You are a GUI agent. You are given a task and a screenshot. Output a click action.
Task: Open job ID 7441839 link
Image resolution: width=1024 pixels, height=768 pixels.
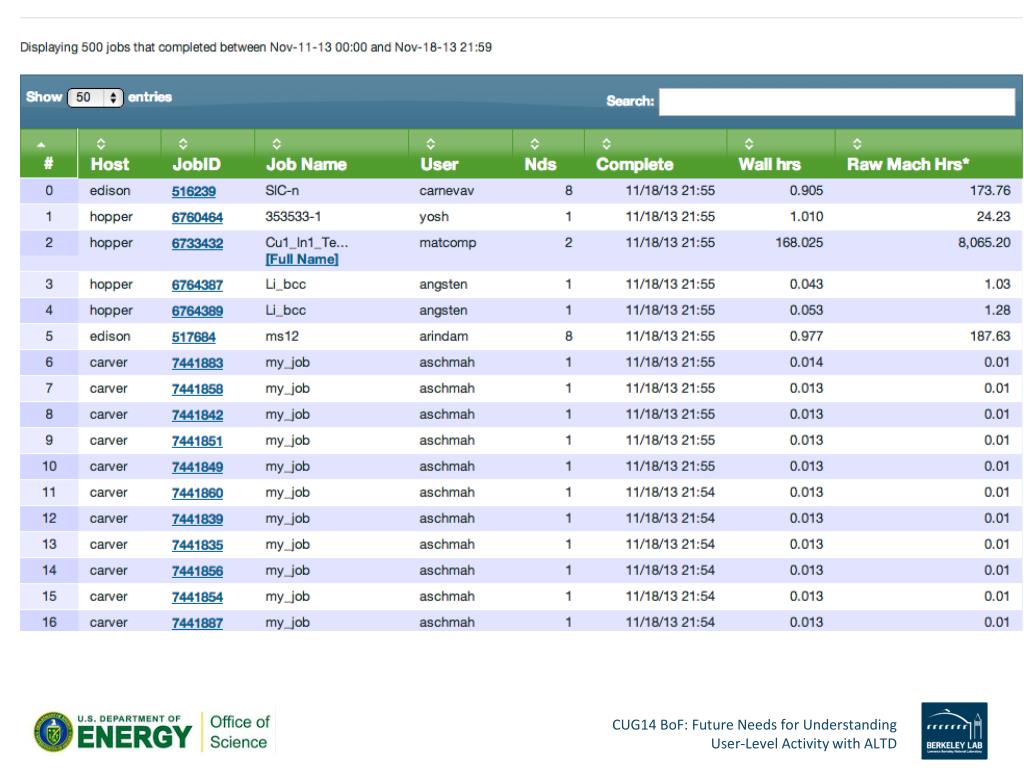pyautogui.click(x=197, y=519)
